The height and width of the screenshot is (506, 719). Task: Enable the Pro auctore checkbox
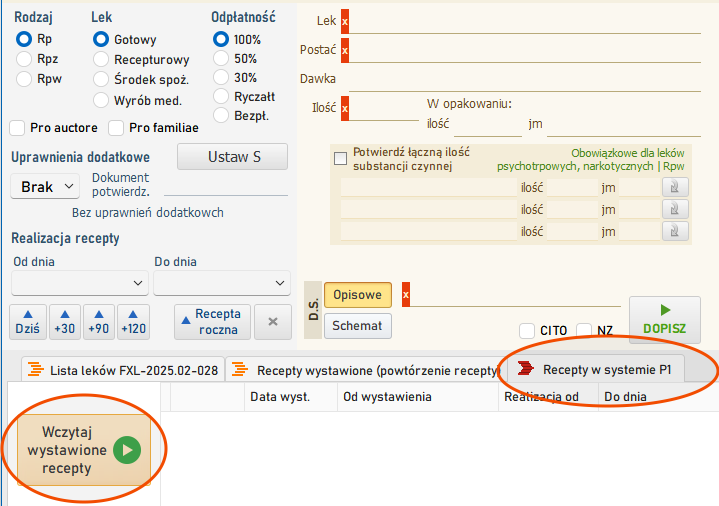[x=17, y=128]
